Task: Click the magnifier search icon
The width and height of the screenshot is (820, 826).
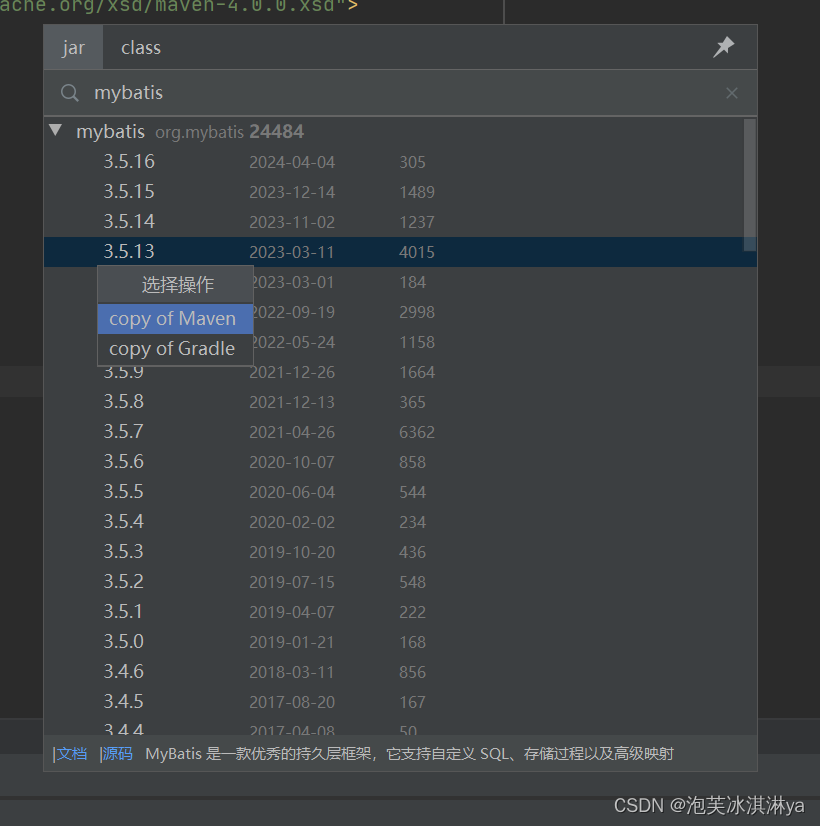Action: point(70,93)
